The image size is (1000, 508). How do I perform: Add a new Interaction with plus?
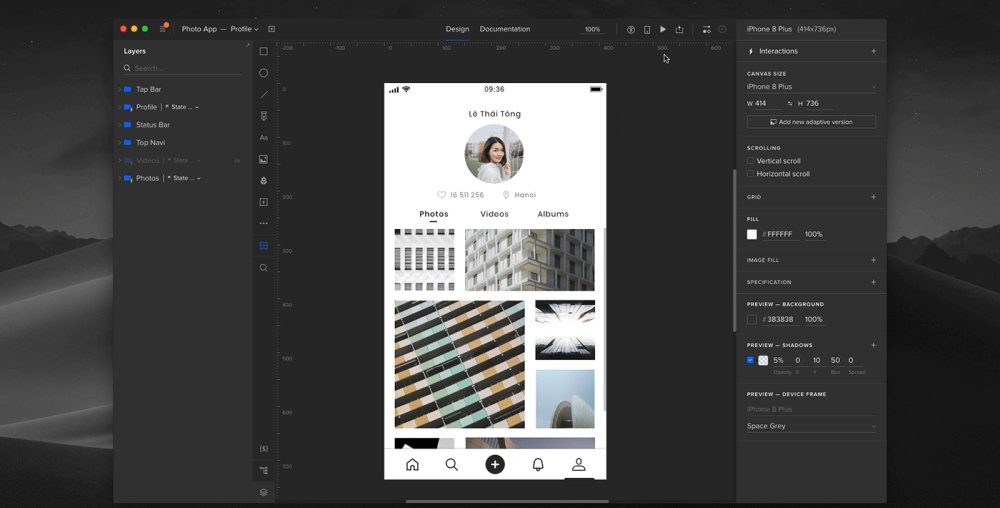pyautogui.click(x=874, y=51)
